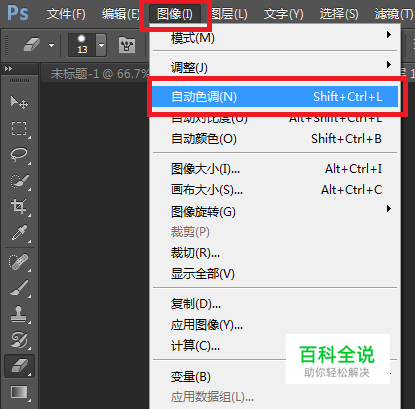415x409 pixels.
Task: Open the 编辑(E) menu
Action: (120, 14)
